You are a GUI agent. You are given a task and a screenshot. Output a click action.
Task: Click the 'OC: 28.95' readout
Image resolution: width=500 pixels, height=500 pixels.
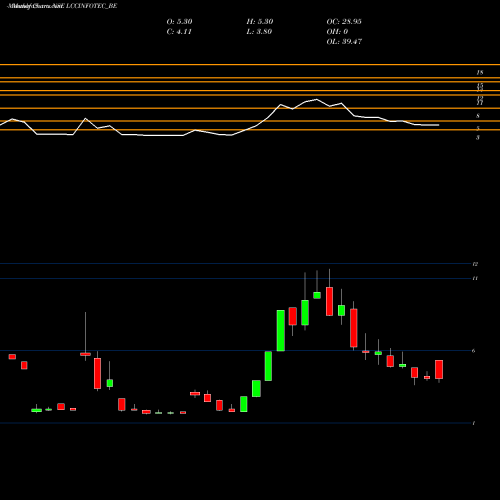tap(344, 22)
